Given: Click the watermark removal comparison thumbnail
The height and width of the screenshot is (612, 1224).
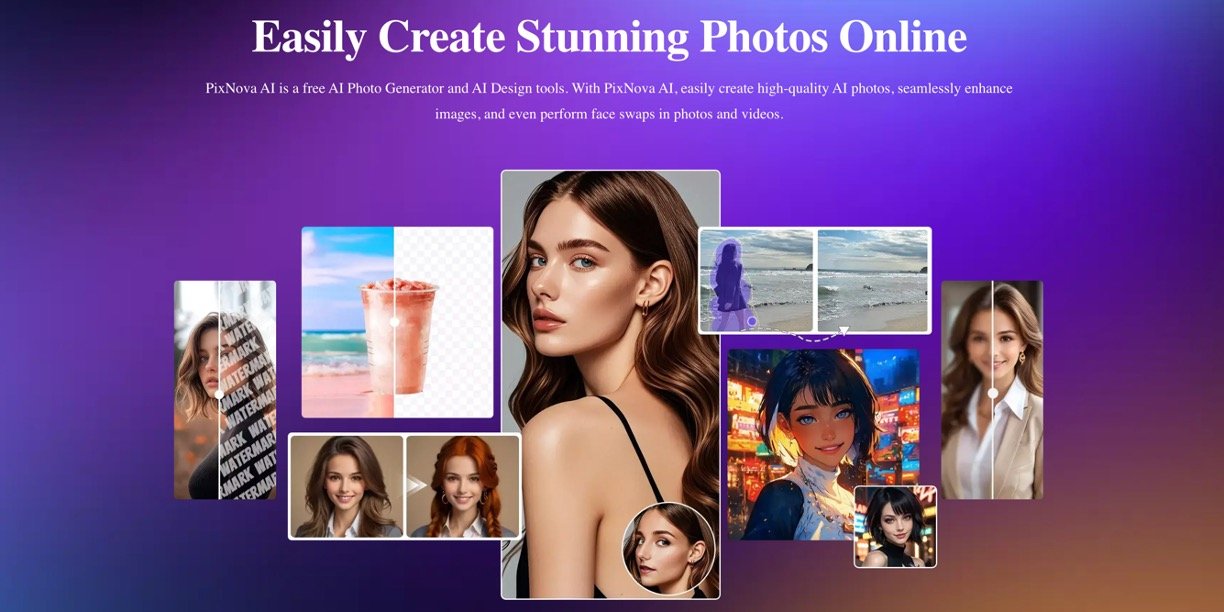Looking at the screenshot, I should pos(225,390).
